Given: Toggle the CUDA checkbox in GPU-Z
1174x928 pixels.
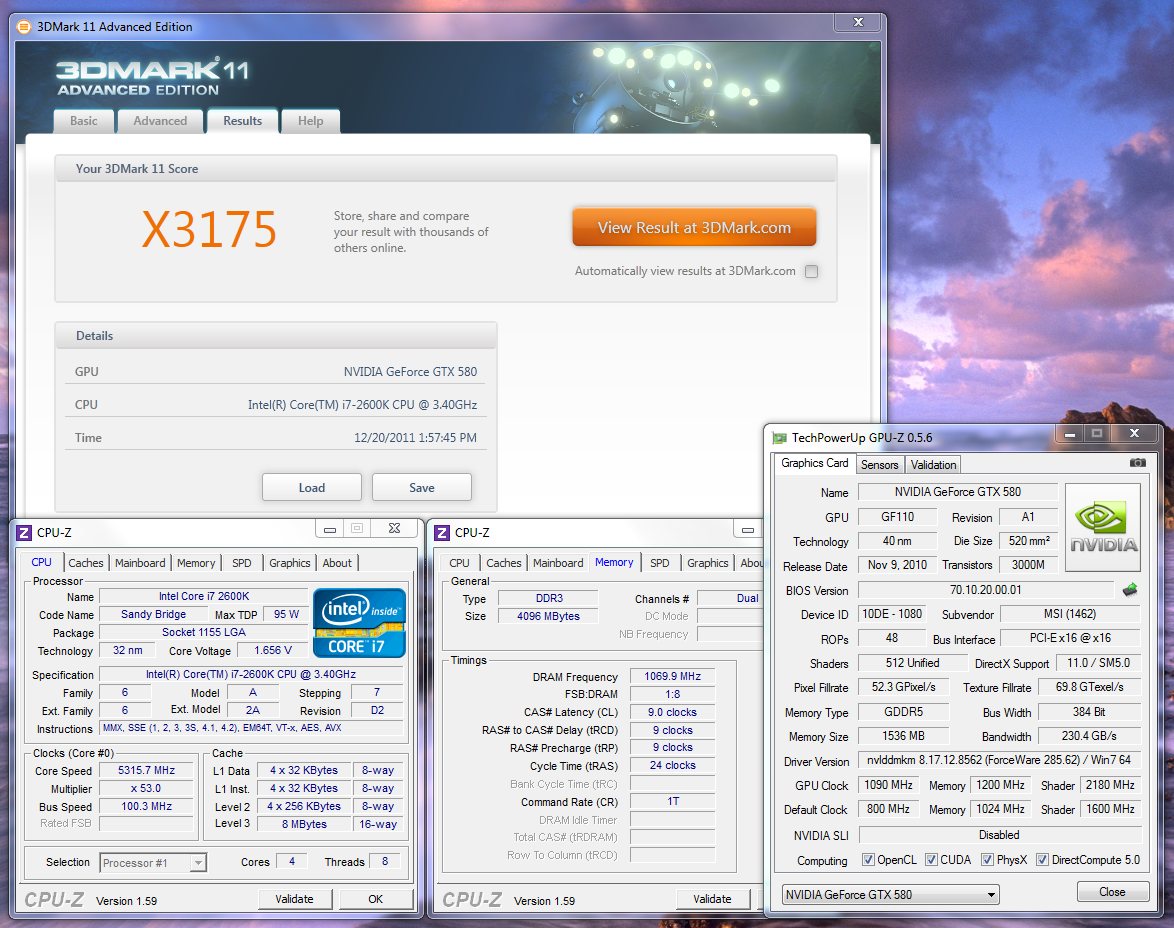Looking at the screenshot, I should [931, 859].
